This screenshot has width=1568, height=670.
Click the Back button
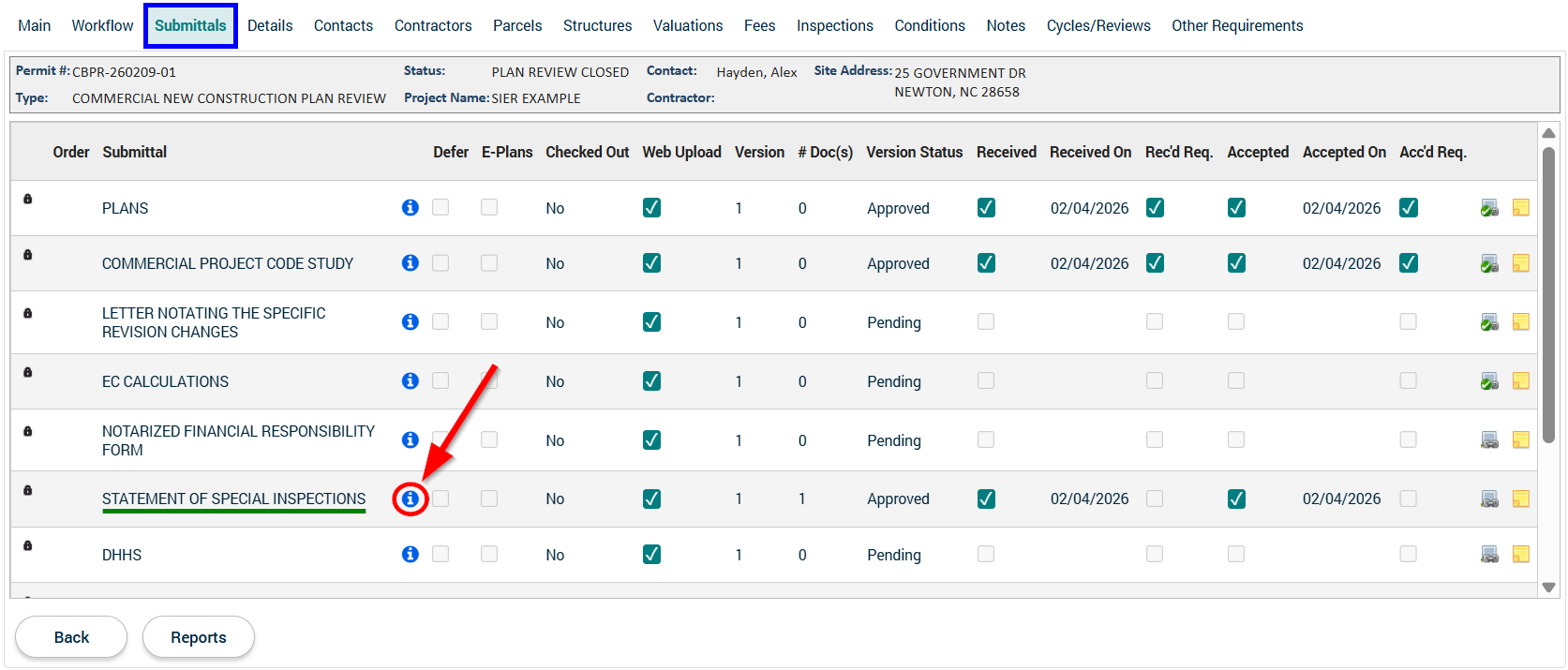point(71,637)
